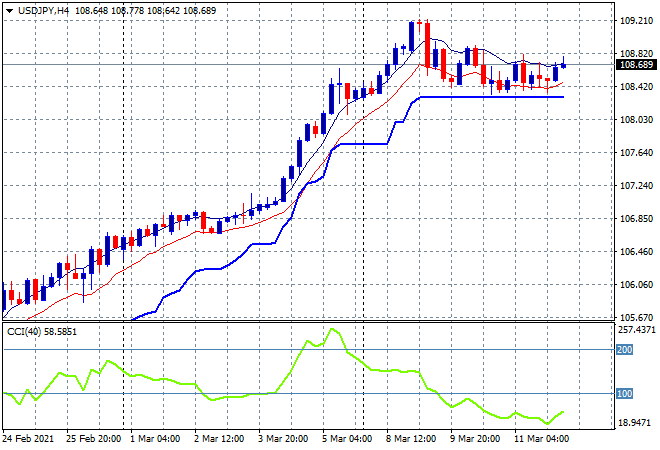Screen dimensions: 660x450
Task: Click the highest blue candle near 109.2
Action: 411,35
